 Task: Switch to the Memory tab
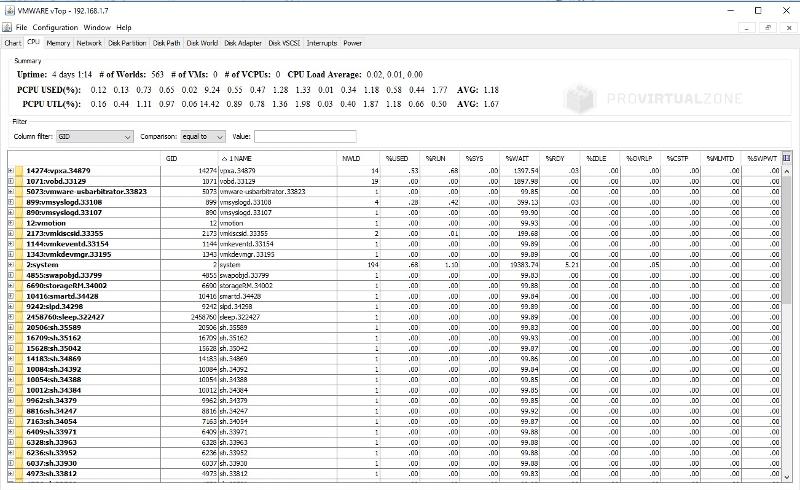[x=58, y=43]
